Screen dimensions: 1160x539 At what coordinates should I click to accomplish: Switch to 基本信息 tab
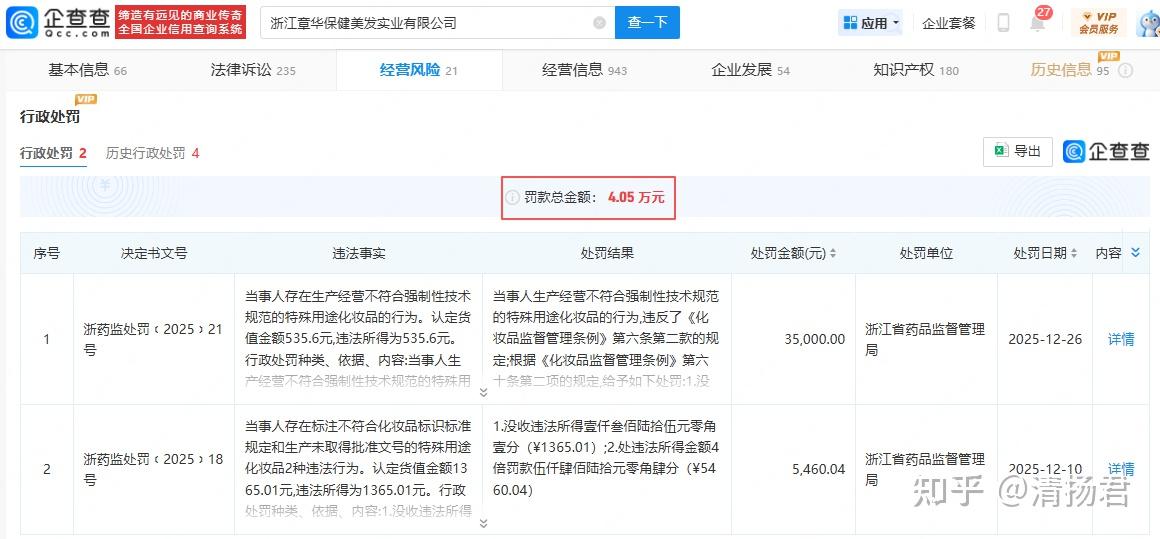[87, 70]
